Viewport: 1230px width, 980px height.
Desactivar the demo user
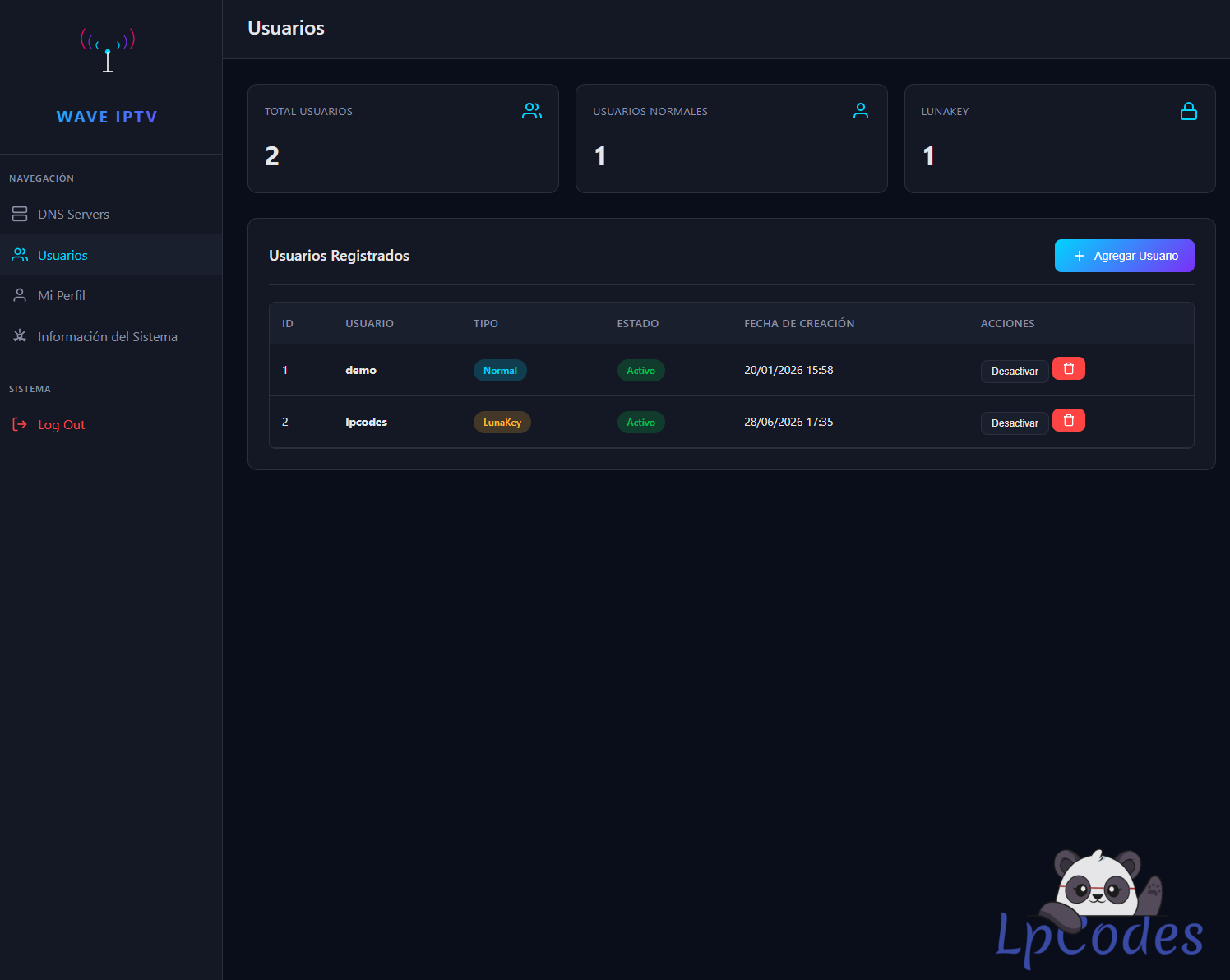click(x=1015, y=372)
